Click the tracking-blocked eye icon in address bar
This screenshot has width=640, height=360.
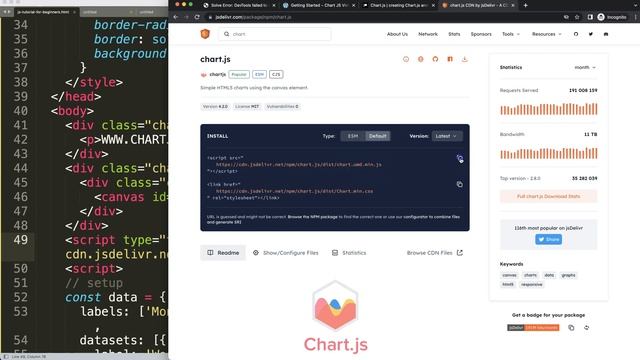click(566, 17)
